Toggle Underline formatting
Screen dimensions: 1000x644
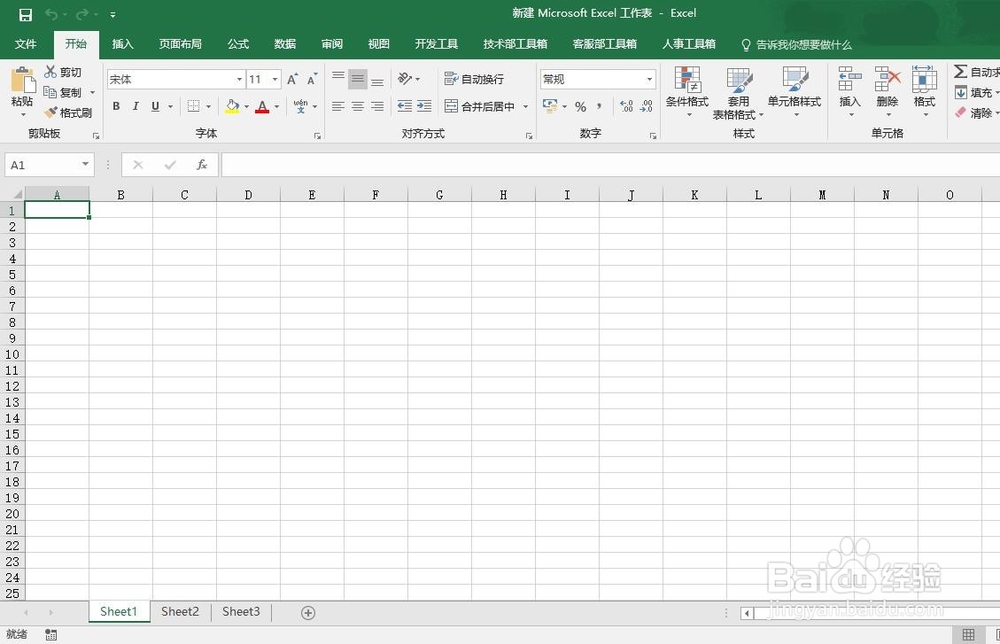pos(155,106)
